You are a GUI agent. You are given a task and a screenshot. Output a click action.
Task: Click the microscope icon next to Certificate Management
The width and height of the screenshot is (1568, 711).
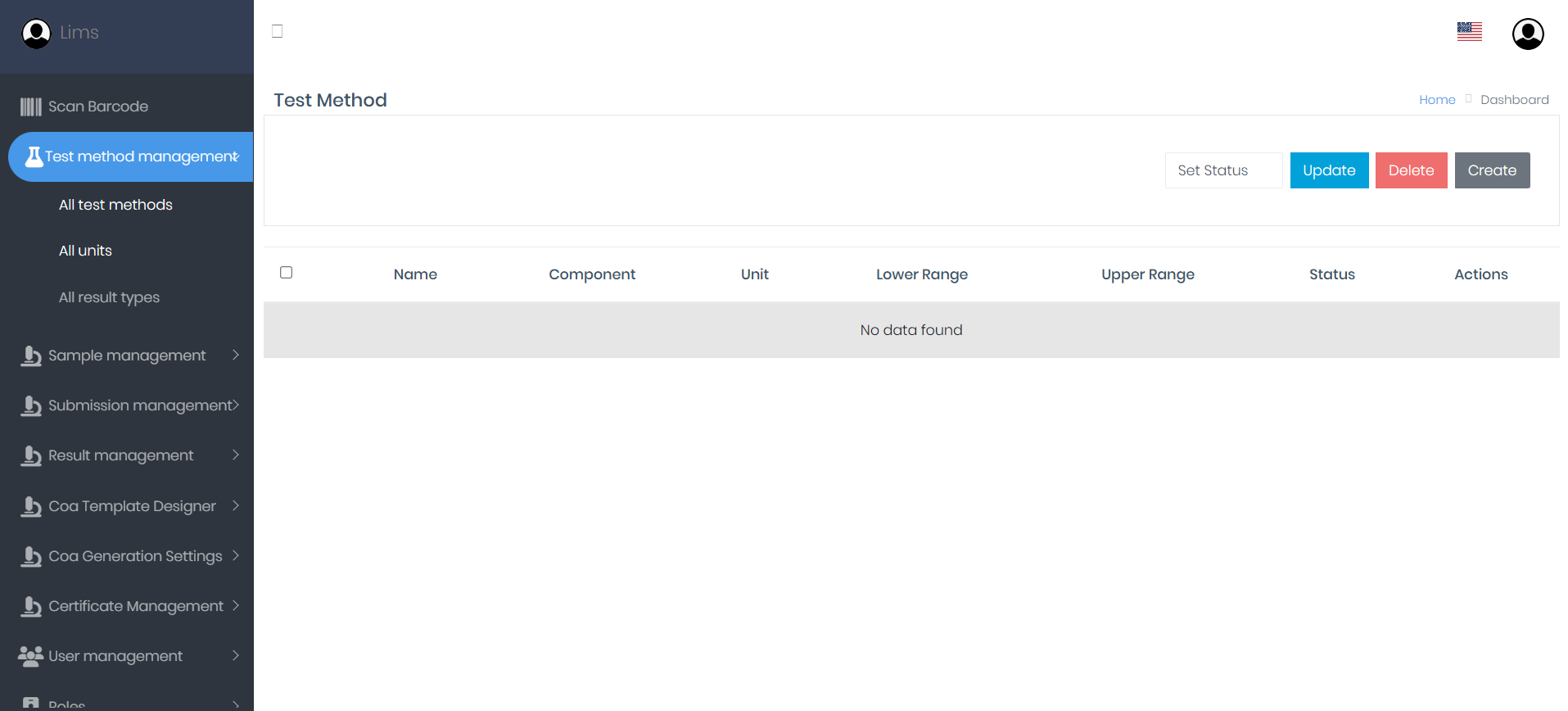pyautogui.click(x=31, y=606)
